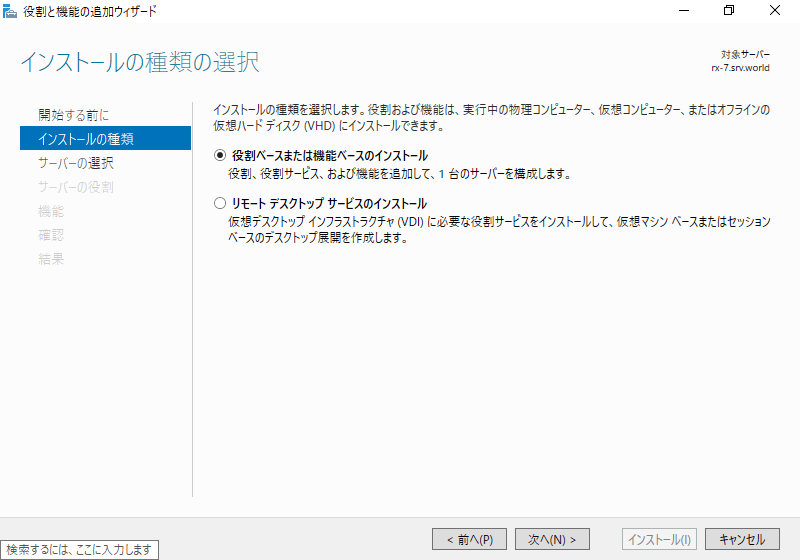This screenshot has height=560, width=800.
Task: Select the インストールの種類 step in sidebar
Action: click(105, 138)
